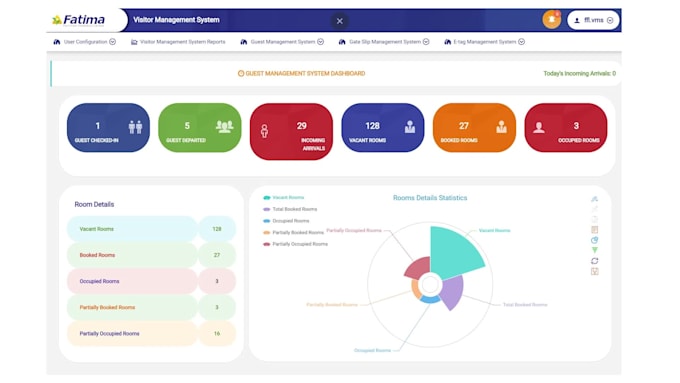Click the top mark-line chart tool icon

pos(595,199)
